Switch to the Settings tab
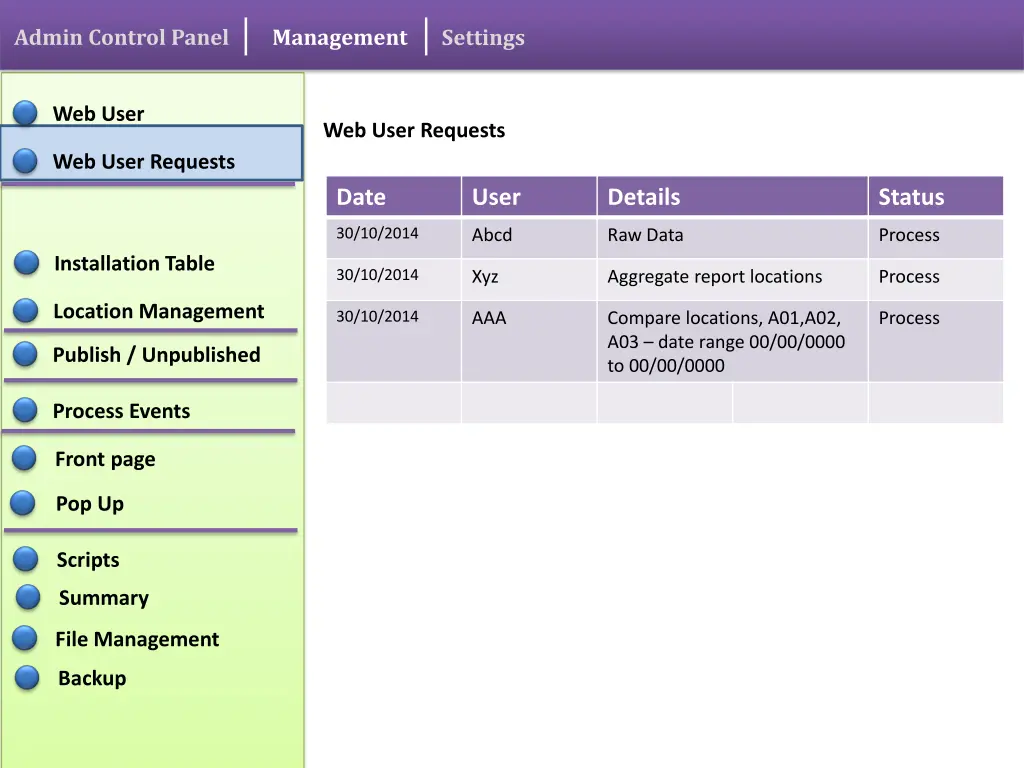1024x768 pixels. [x=483, y=38]
